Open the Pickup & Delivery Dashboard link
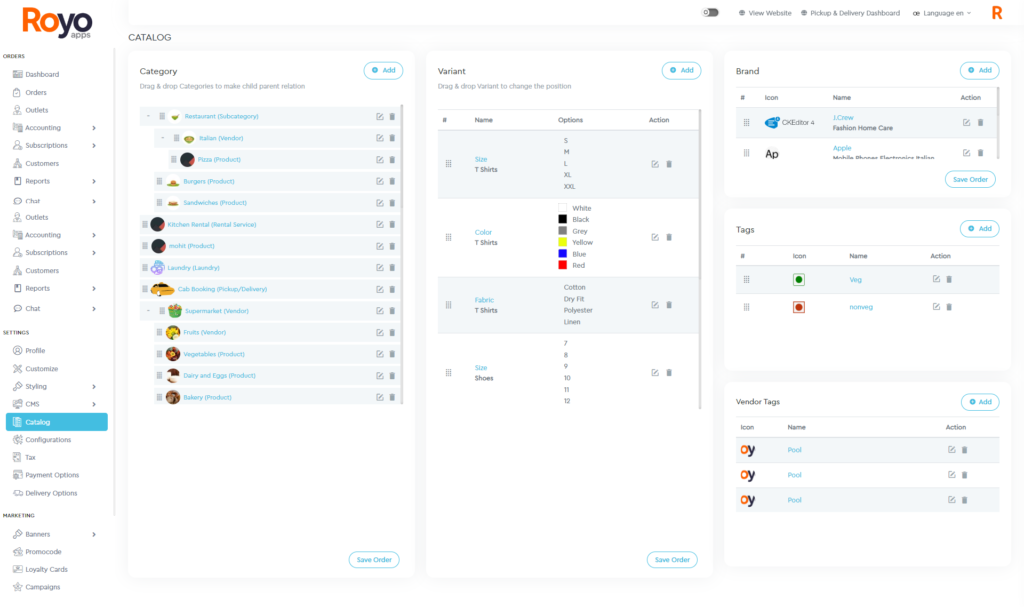Viewport: 1024px width, 607px height. [x=850, y=13]
